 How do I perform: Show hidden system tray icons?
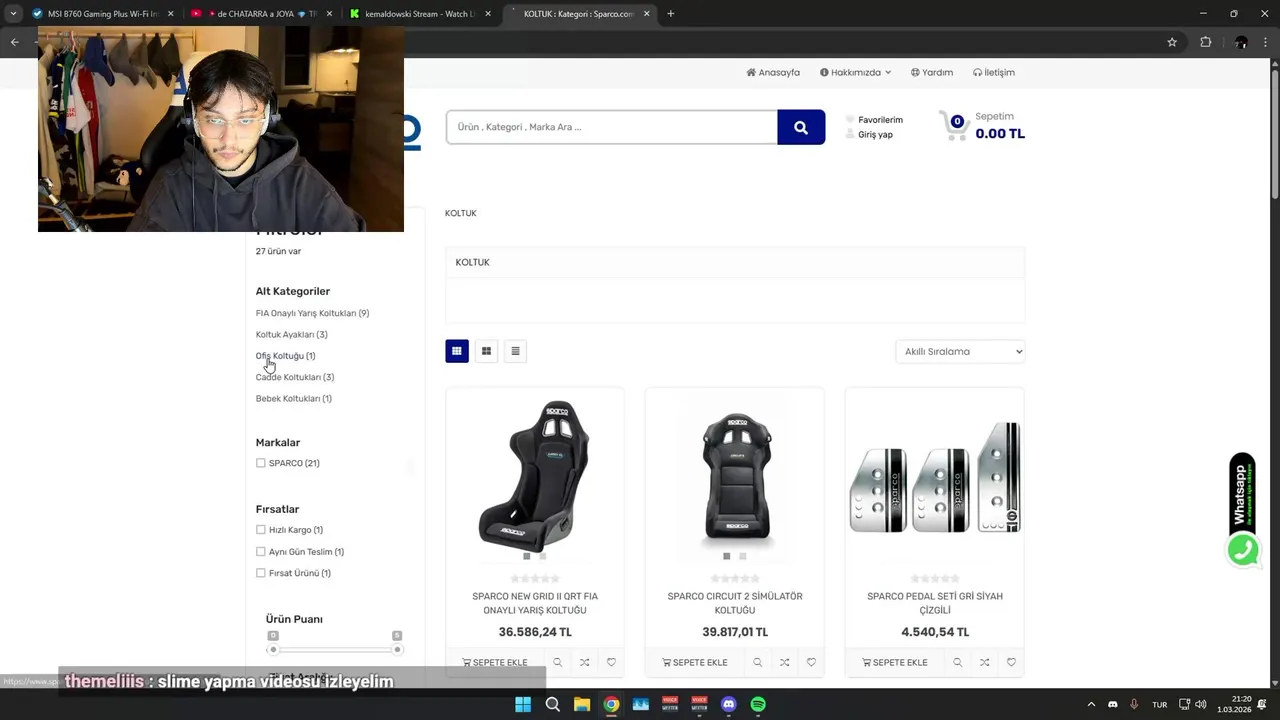pos(1091,704)
